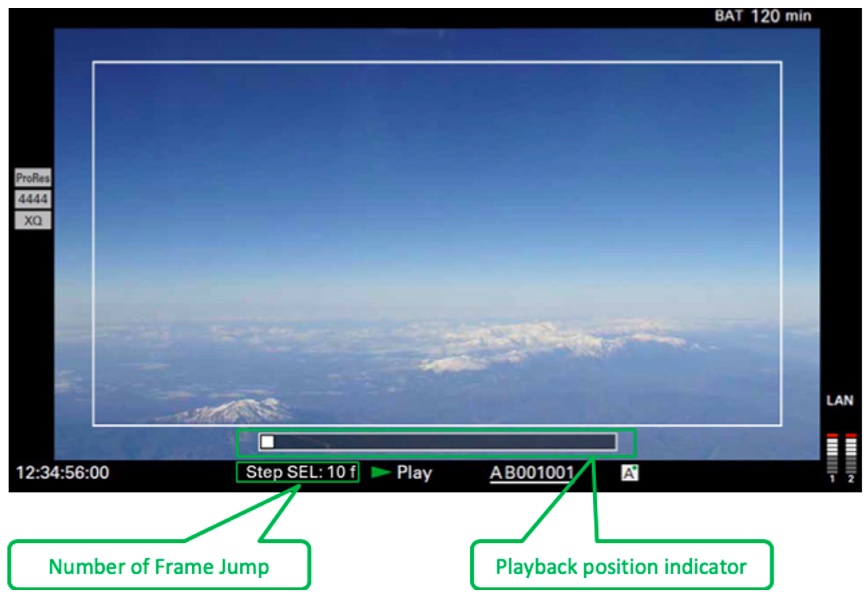Click the BAT 120 min battery readout

tap(763, 16)
